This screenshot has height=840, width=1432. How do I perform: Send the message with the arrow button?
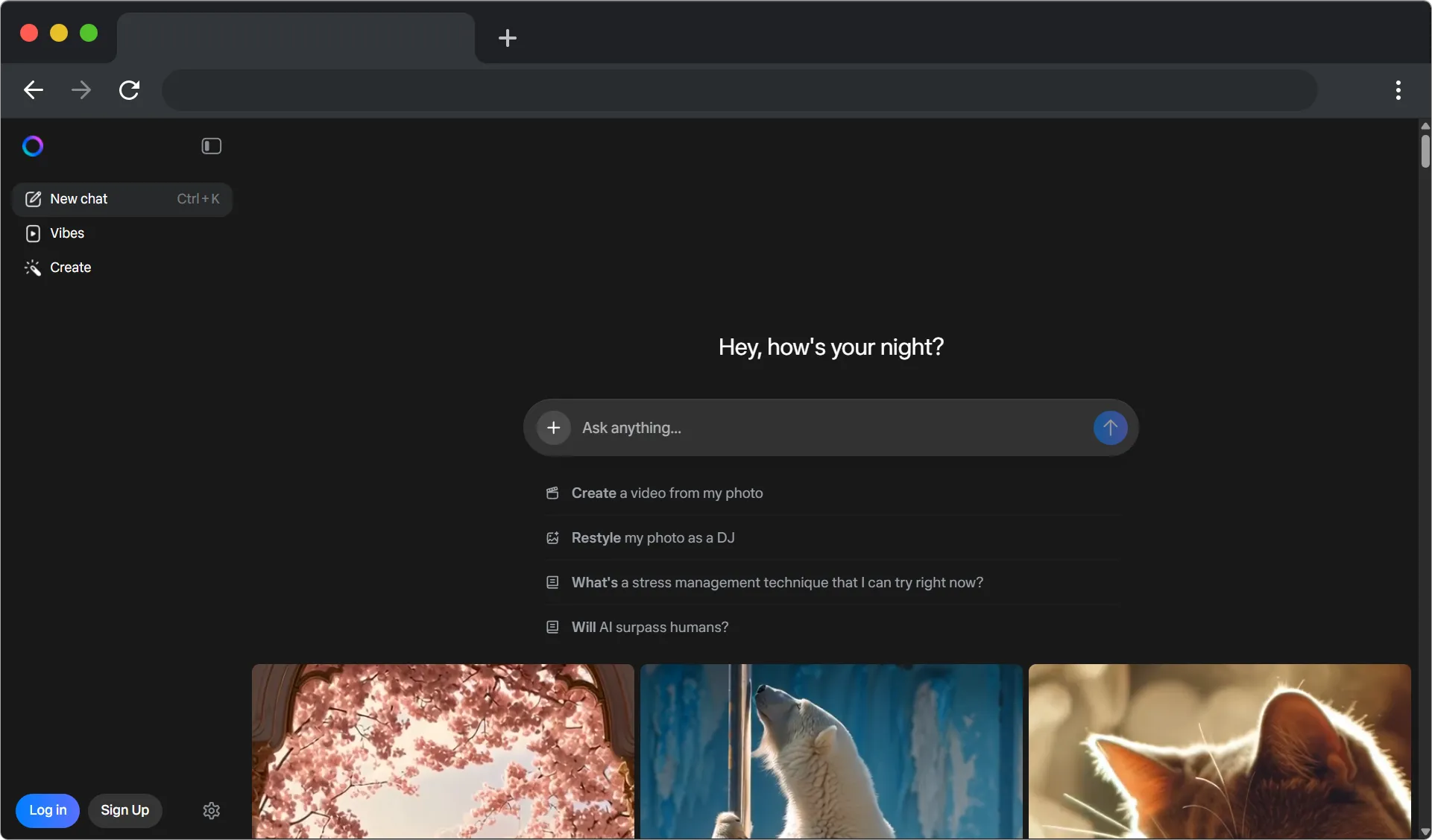(1109, 428)
